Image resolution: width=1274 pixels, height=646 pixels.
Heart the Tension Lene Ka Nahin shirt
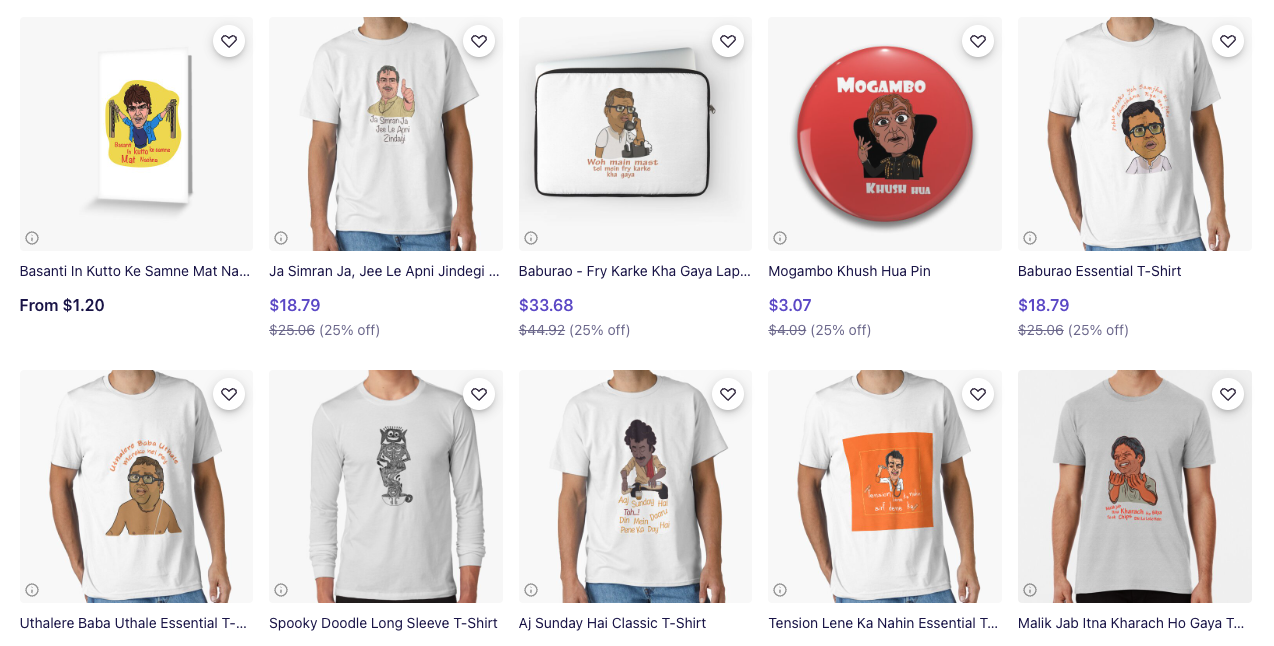point(978,394)
